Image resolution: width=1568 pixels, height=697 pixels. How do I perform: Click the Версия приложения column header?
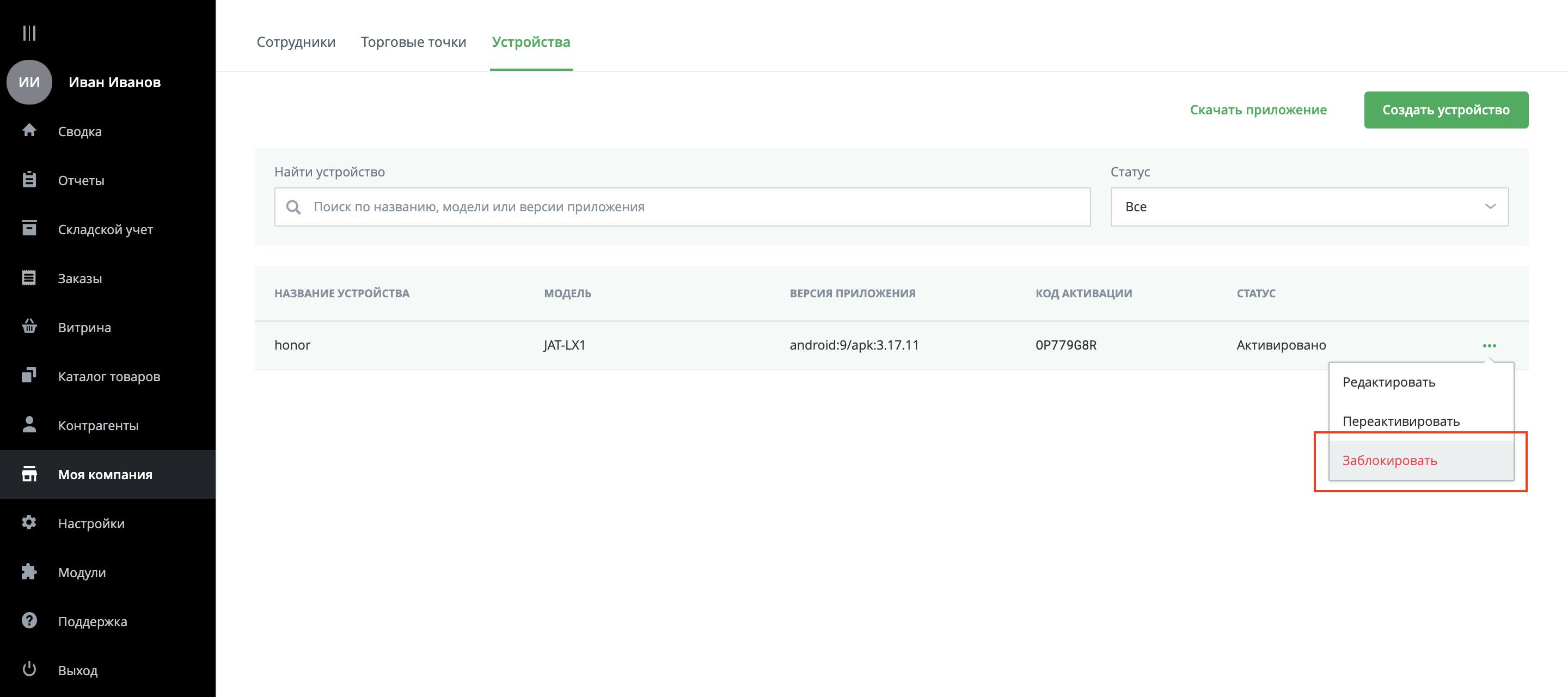(x=852, y=294)
